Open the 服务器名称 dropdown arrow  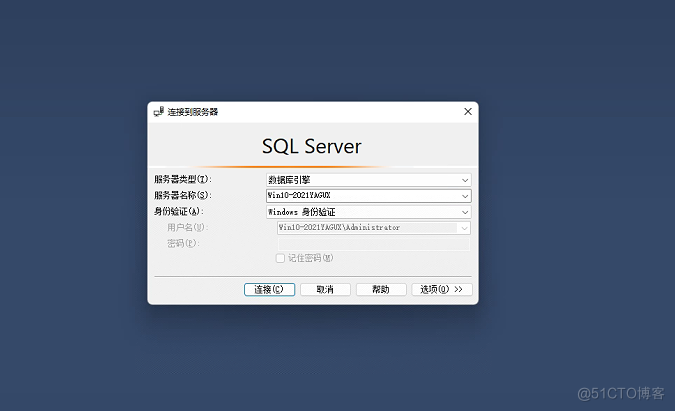pyautogui.click(x=465, y=196)
